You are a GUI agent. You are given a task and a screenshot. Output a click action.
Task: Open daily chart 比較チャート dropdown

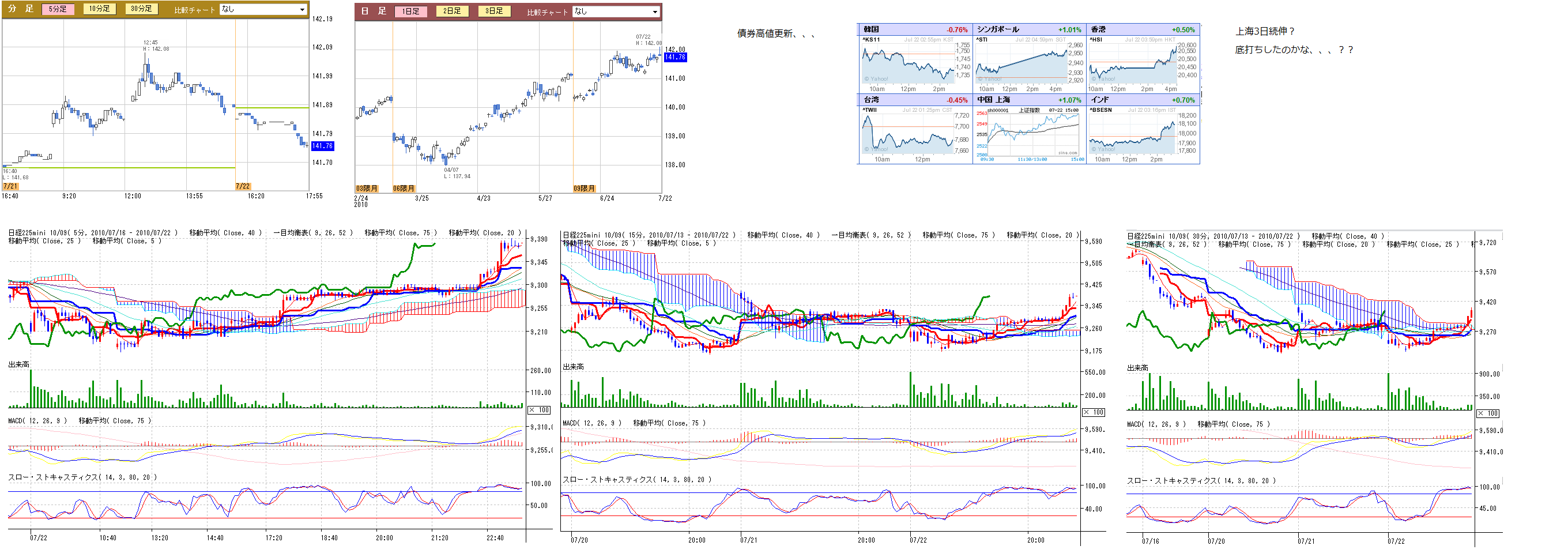pos(616,12)
